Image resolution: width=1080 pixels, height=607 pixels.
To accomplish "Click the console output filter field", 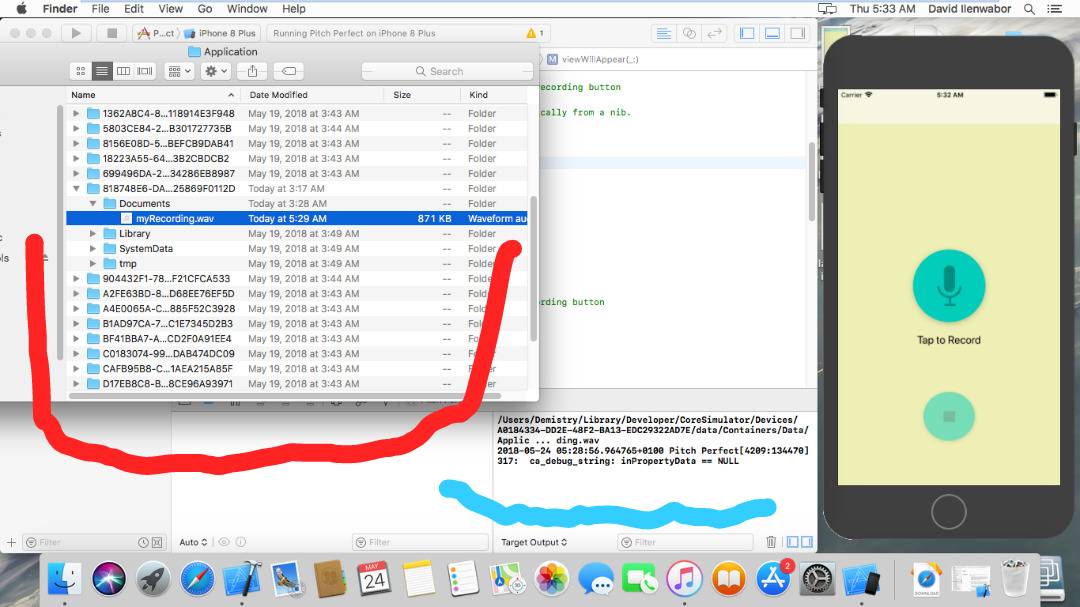I will click(685, 542).
